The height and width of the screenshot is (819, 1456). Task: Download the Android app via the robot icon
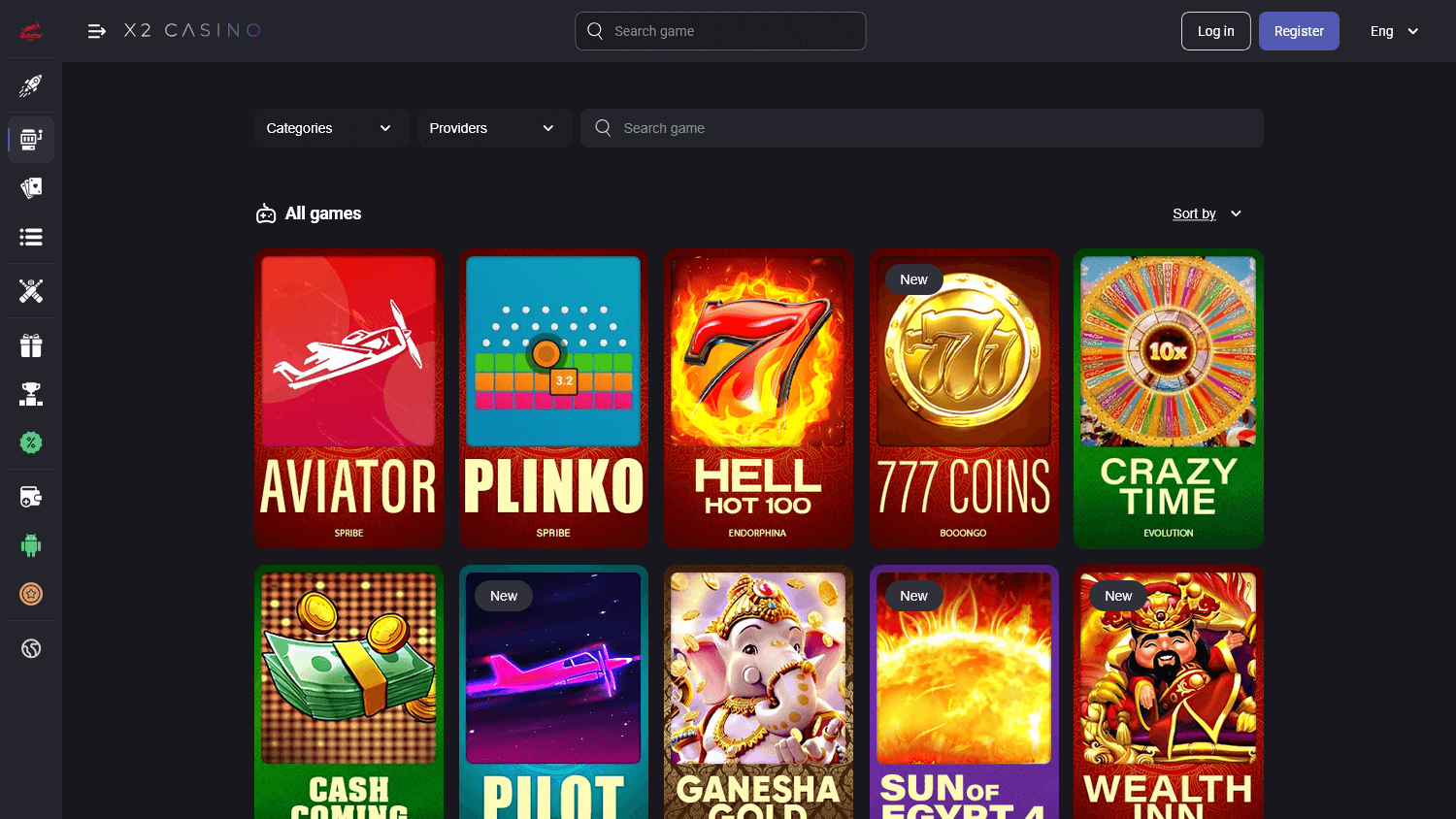31,545
